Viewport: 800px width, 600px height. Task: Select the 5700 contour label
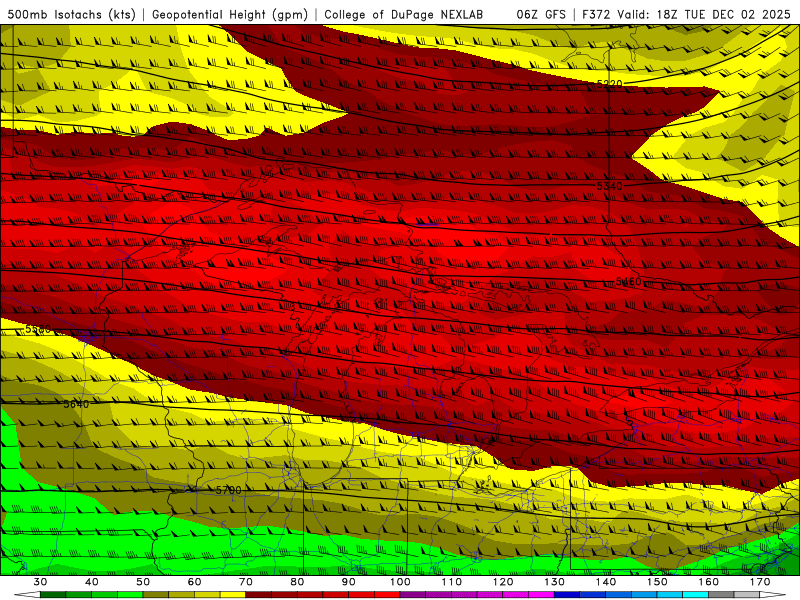click(x=228, y=490)
